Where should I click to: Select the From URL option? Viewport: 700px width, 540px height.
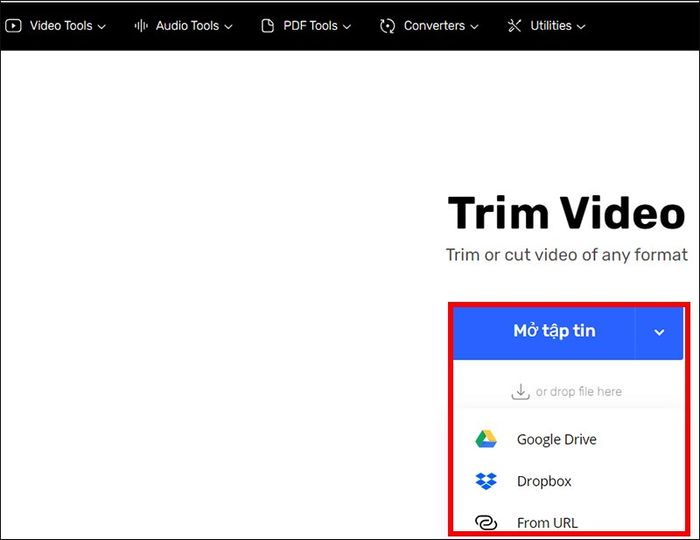pyautogui.click(x=547, y=522)
